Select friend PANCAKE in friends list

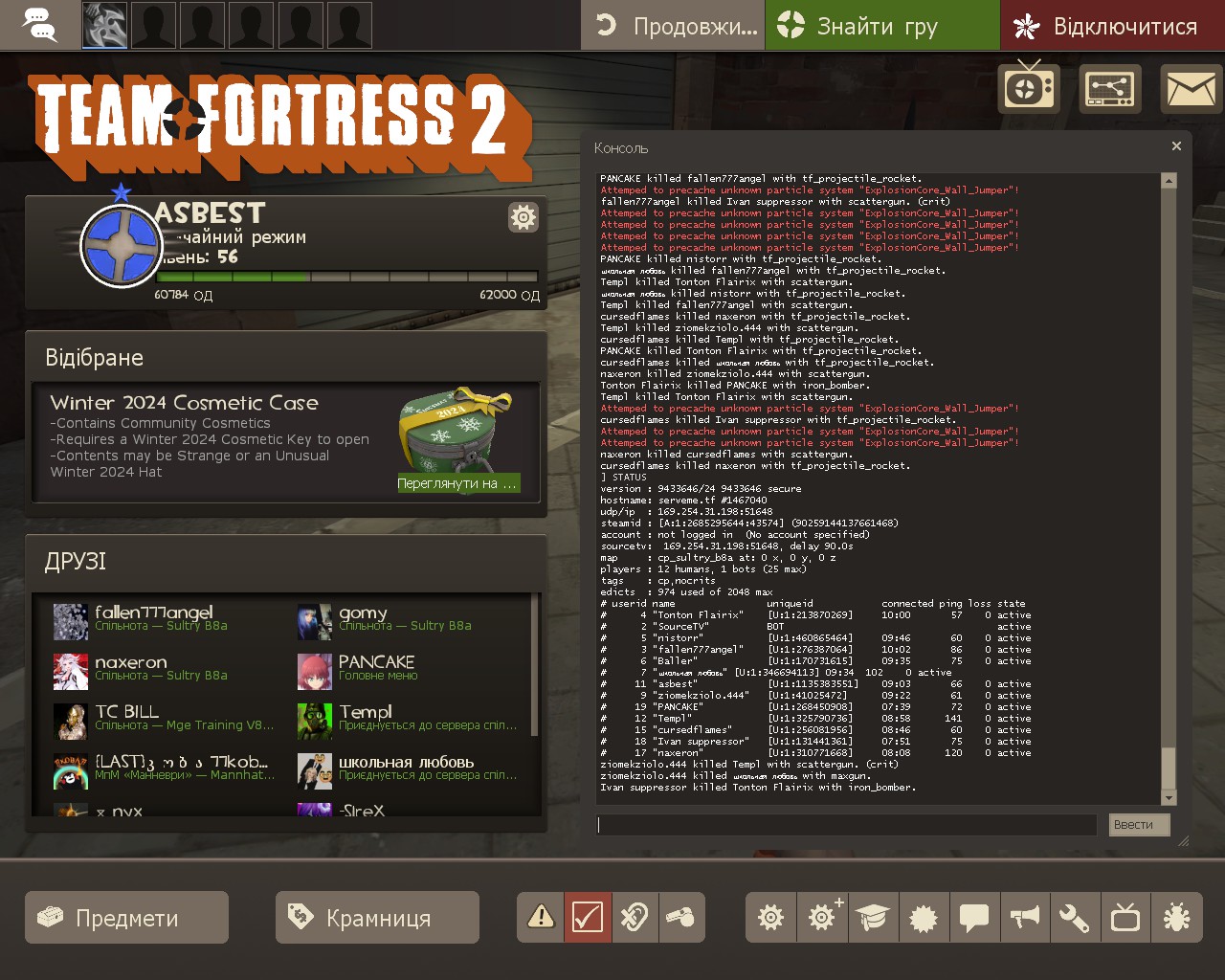pos(376,667)
